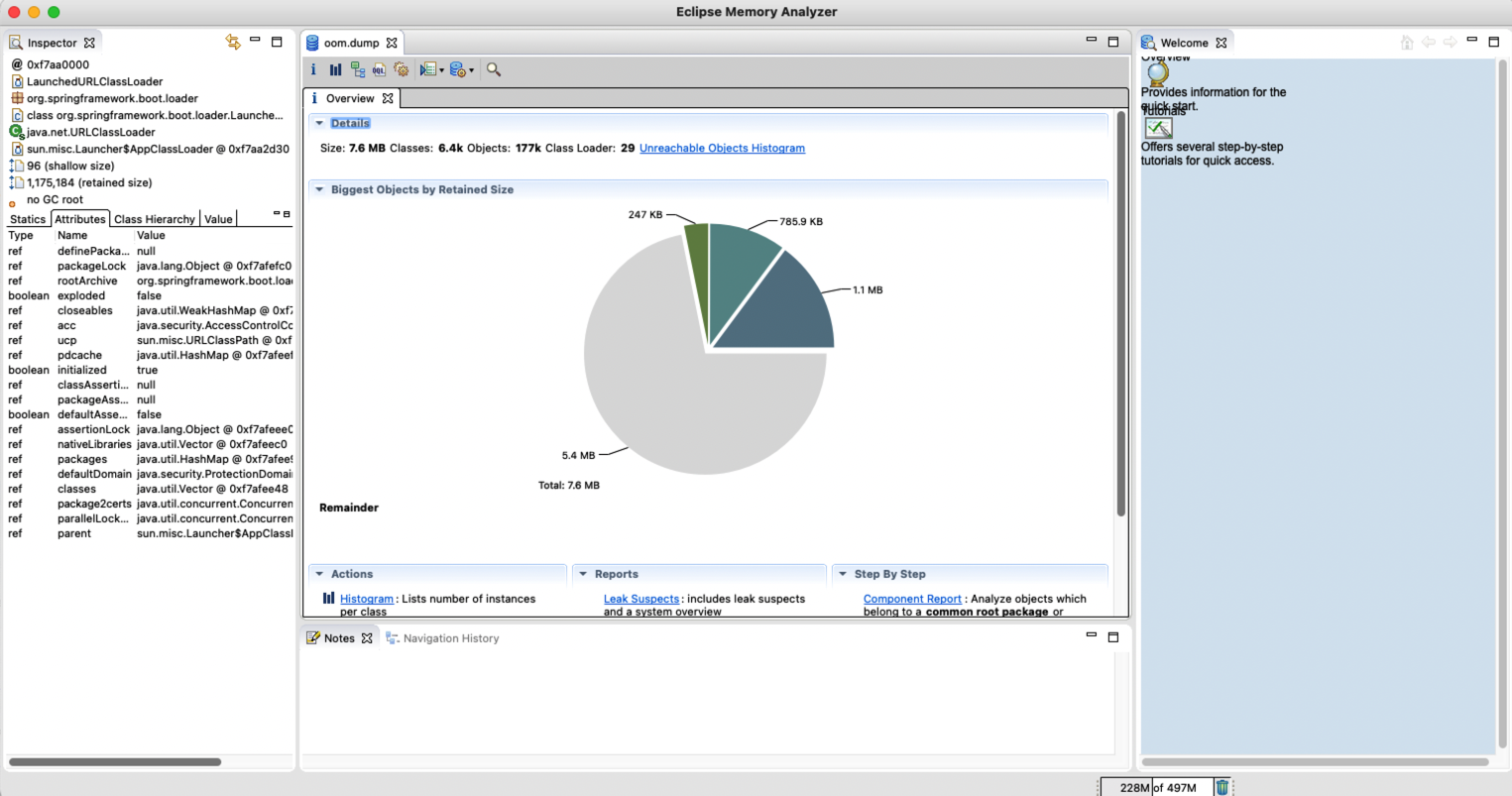The height and width of the screenshot is (796, 1512).
Task: Click the Link with Snapshot arrows icon in Inspector
Action: point(233,42)
